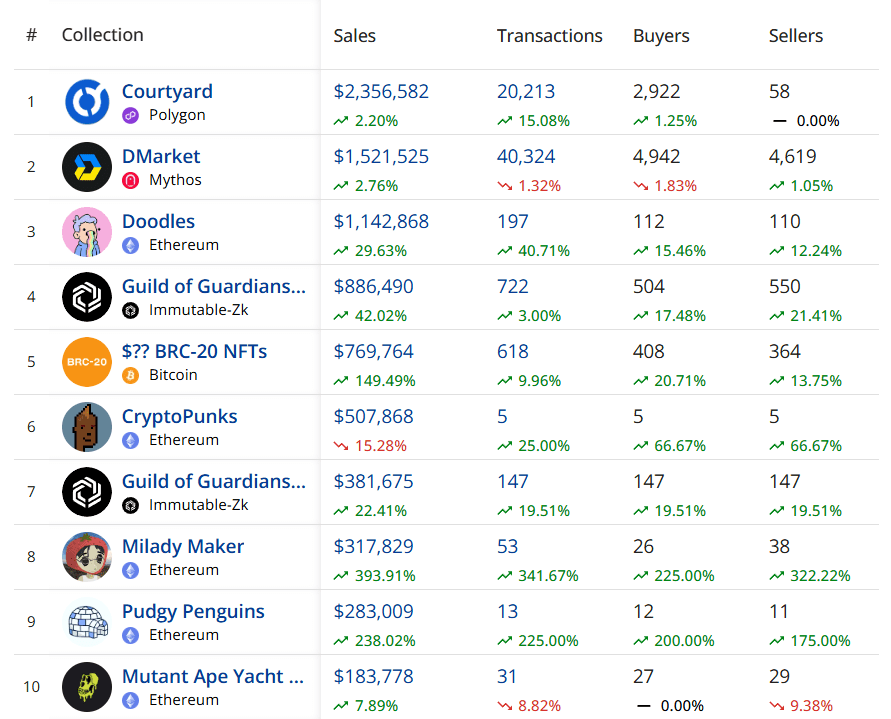Visit the Pudgy Penguins collection link
Viewport: 891px width, 719px height.
pyautogui.click(x=193, y=612)
